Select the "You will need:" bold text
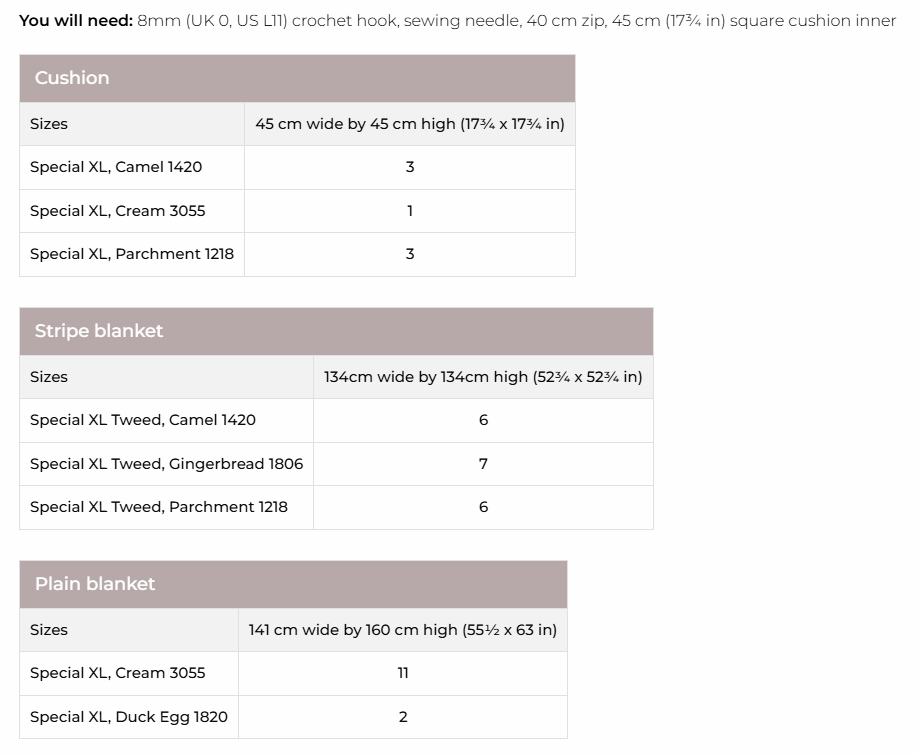 click(75, 20)
